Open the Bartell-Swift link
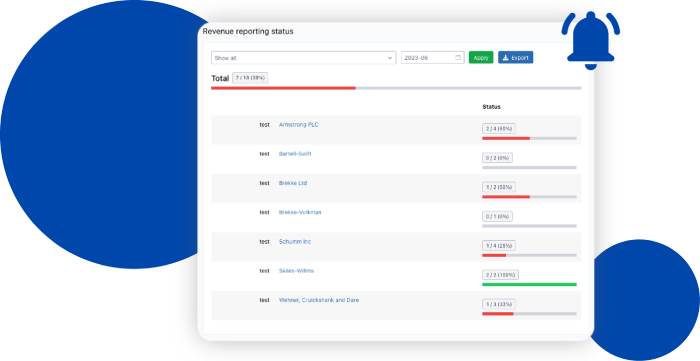Screen dimensions: 700x361 295,154
